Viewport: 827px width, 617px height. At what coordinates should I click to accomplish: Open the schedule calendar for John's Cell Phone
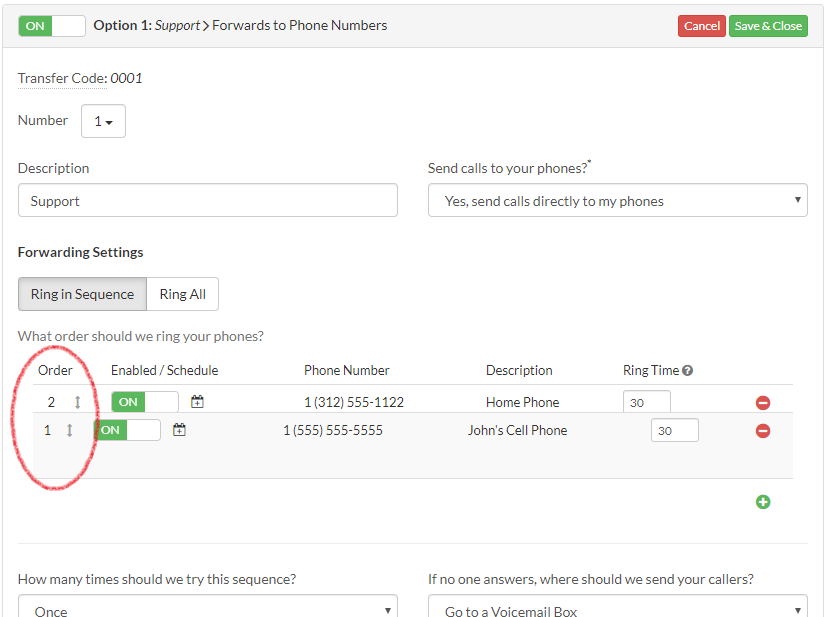click(179, 428)
